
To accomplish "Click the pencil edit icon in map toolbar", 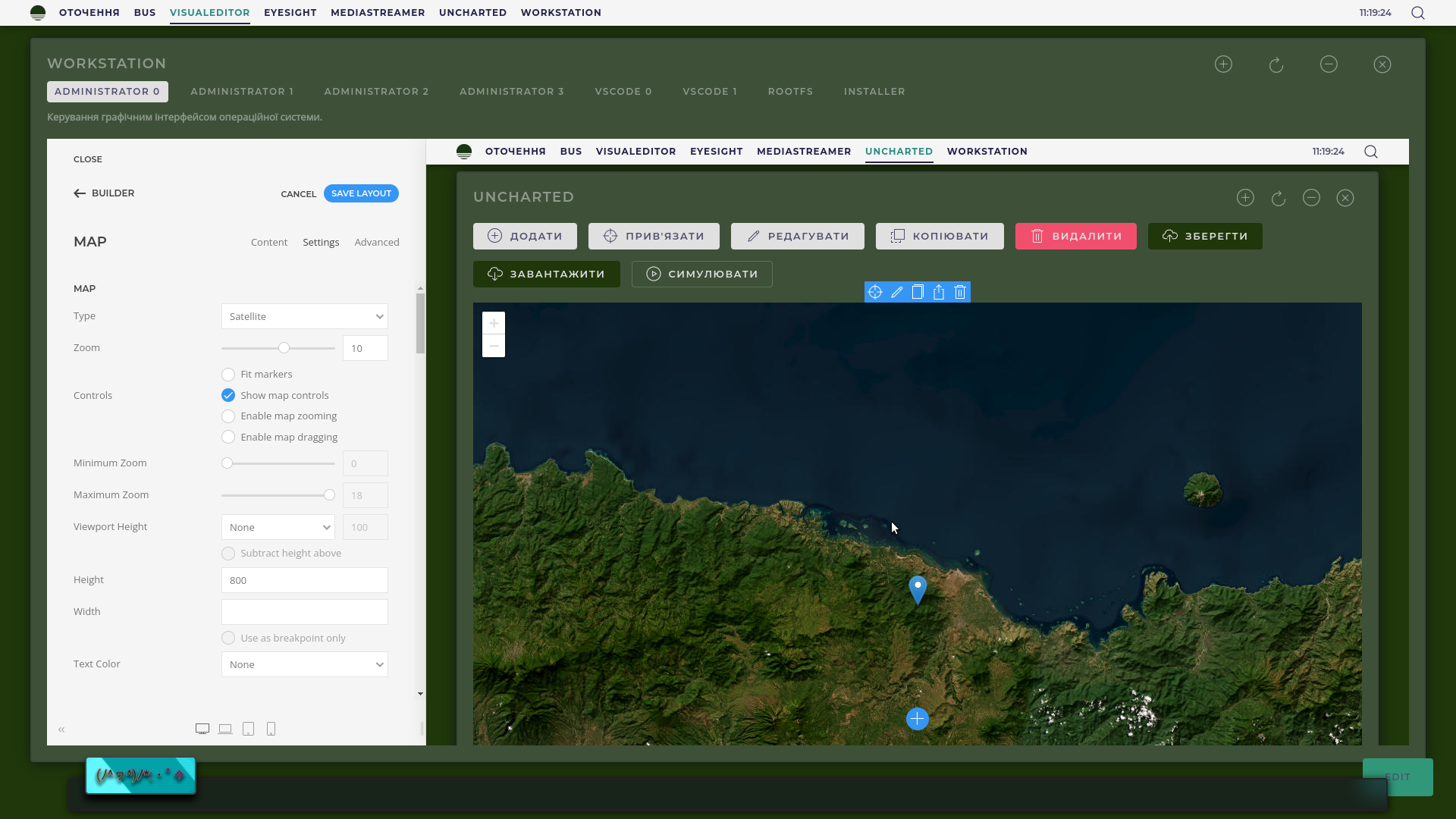I will click(896, 292).
